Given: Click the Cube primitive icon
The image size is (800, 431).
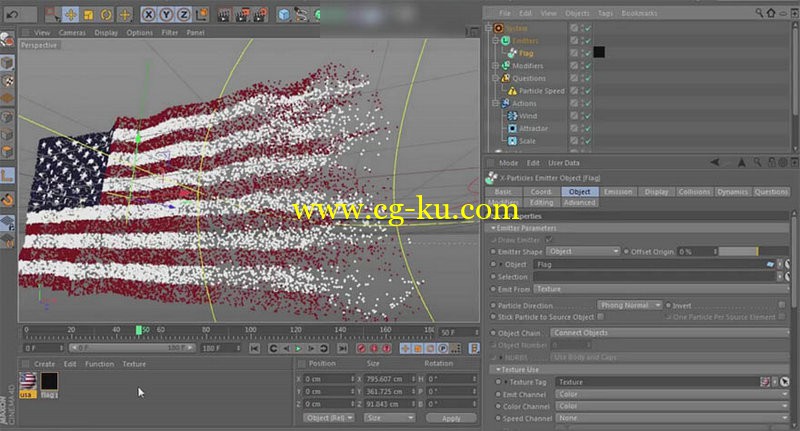Looking at the screenshot, I should 284,15.
